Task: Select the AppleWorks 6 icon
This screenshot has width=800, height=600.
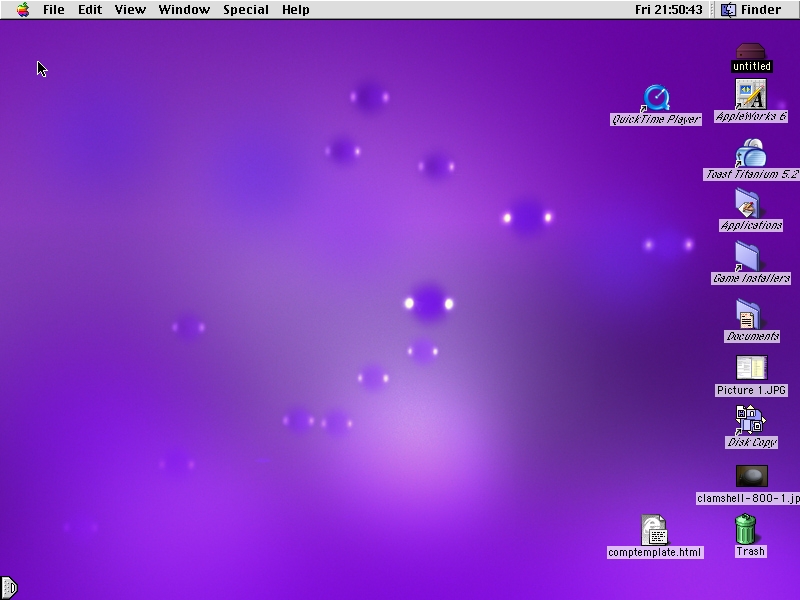Action: tap(751, 95)
